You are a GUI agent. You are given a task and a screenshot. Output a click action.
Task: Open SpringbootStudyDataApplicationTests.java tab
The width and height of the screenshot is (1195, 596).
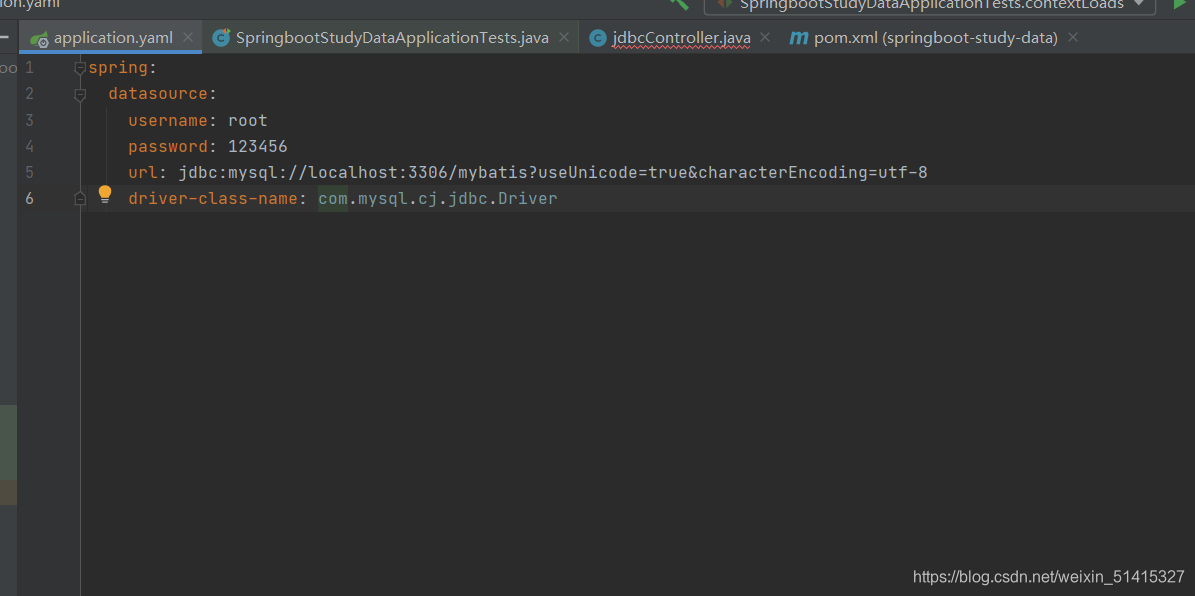(392, 37)
